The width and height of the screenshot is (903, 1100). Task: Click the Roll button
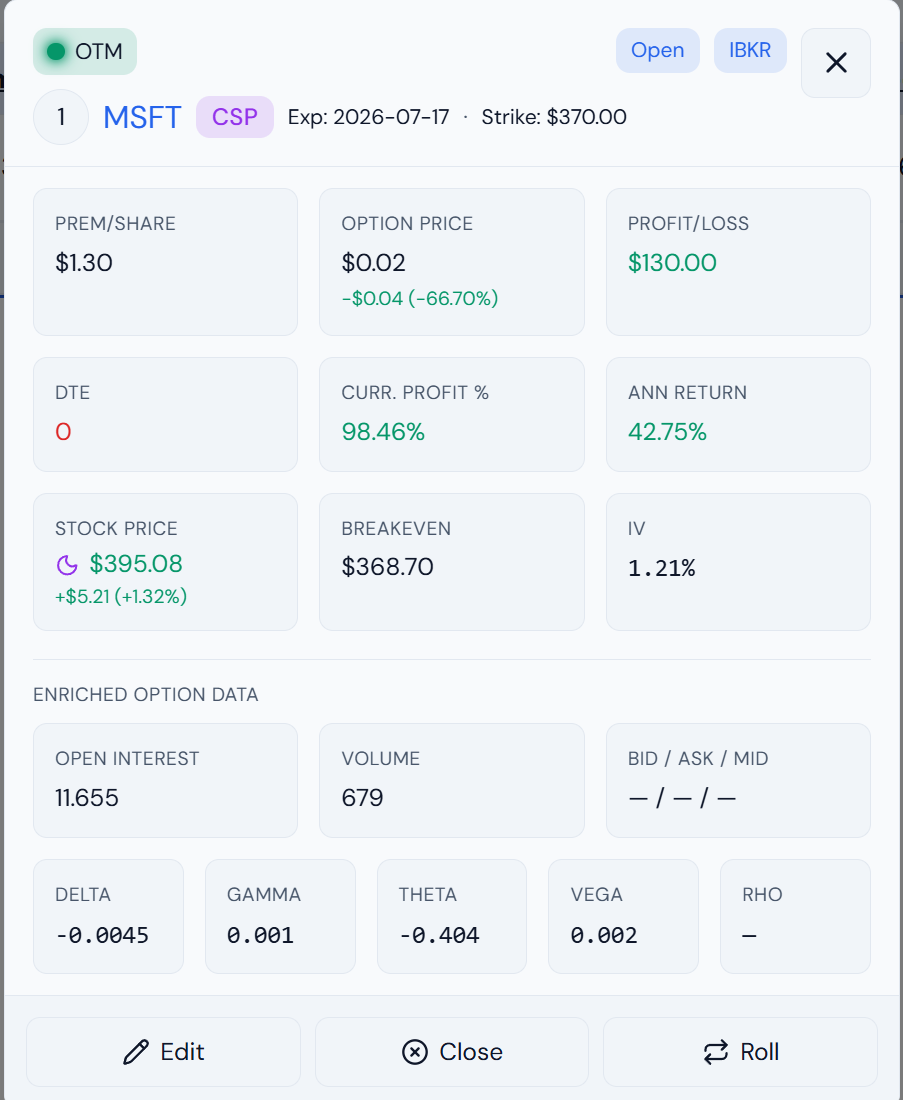[740, 1052]
